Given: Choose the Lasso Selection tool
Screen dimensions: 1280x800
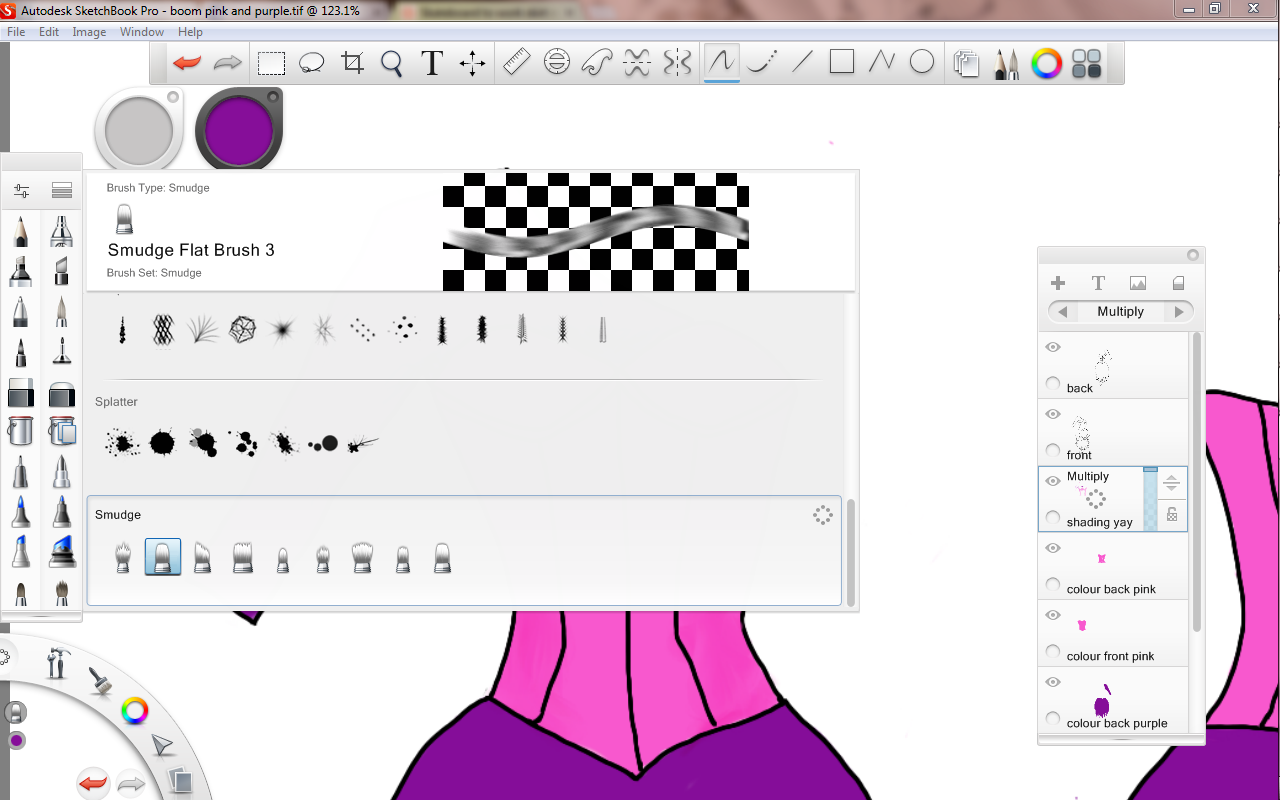Looking at the screenshot, I should (312, 64).
